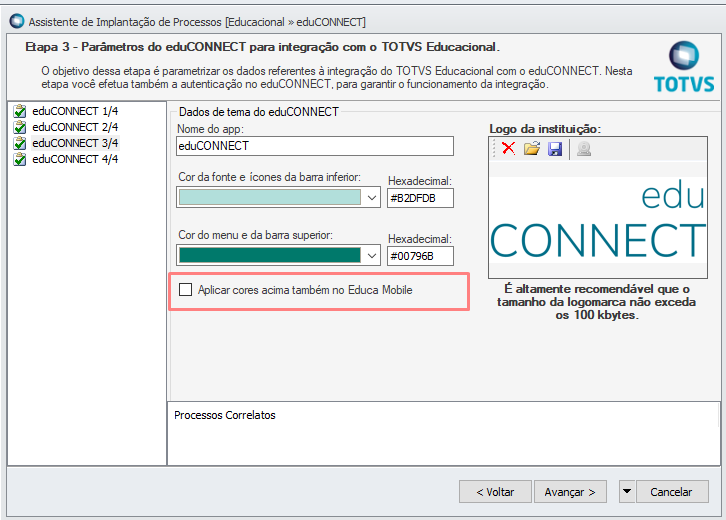Save the logo using the floppy disk icon
Viewport: 726px width, 520px height.
[x=555, y=149]
